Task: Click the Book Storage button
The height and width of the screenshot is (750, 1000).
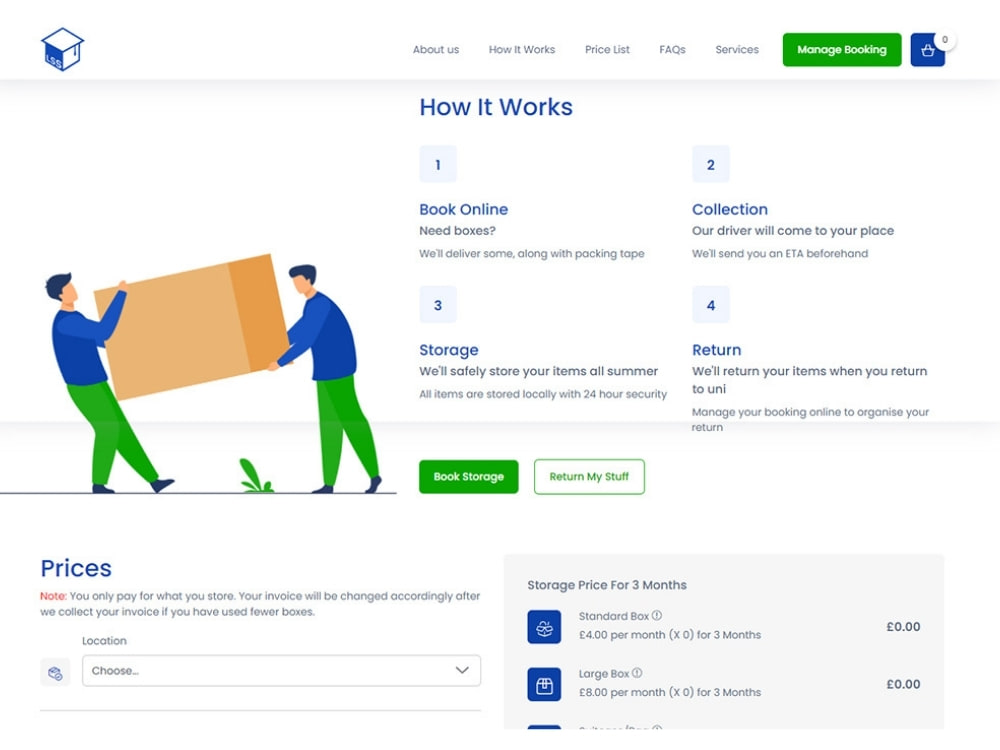Action: [x=469, y=476]
